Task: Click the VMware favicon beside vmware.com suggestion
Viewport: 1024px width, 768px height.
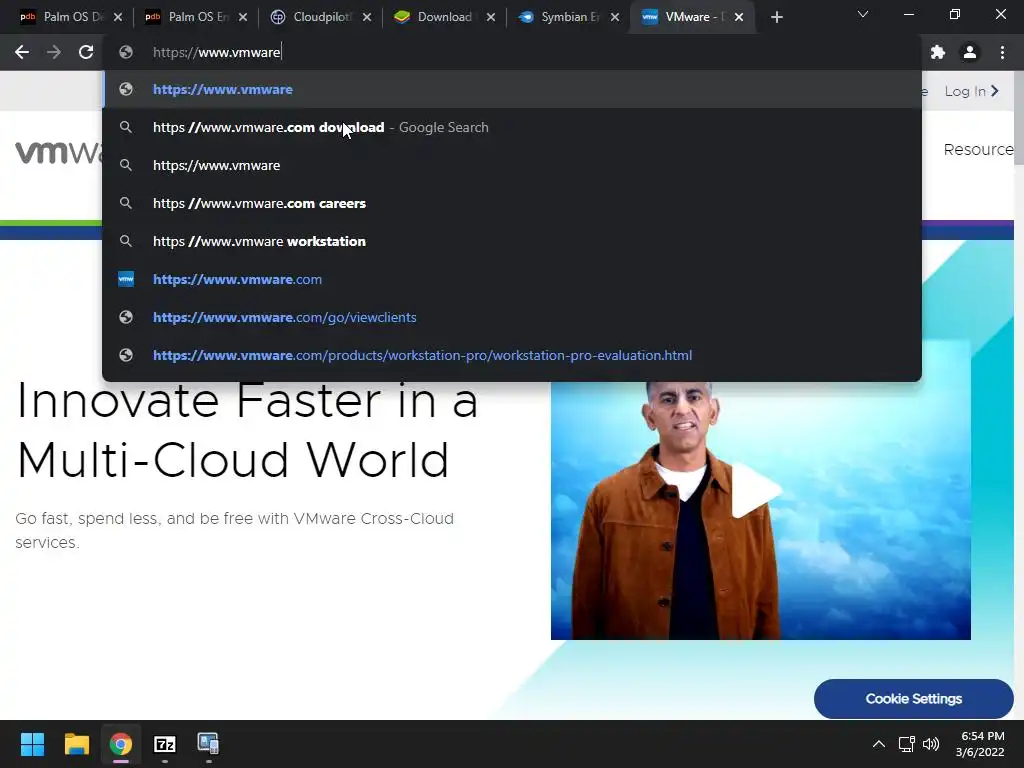Action: (x=126, y=279)
